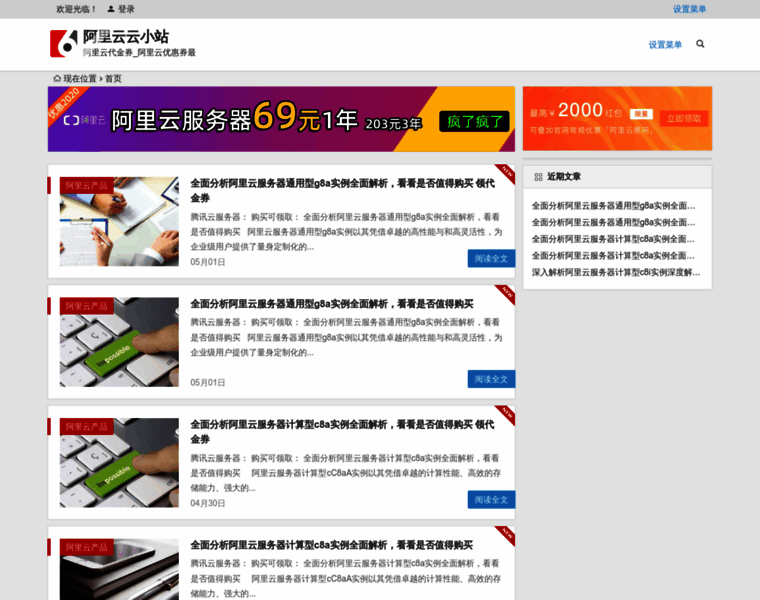Click 疯了疯了 button on purple banner
Viewport: 760px width, 600px height.
coord(474,122)
